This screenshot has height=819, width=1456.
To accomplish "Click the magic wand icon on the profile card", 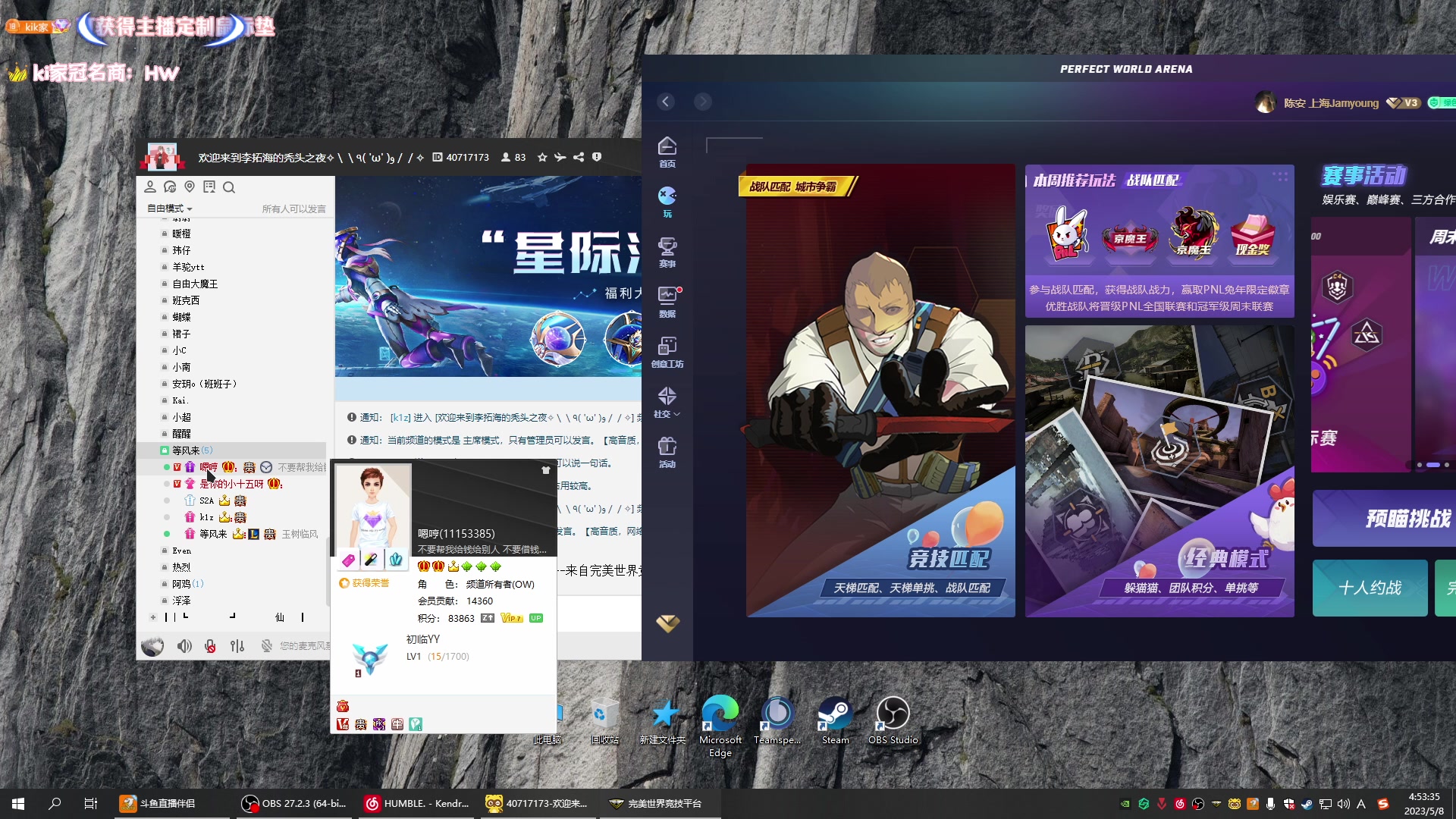I will [x=371, y=560].
